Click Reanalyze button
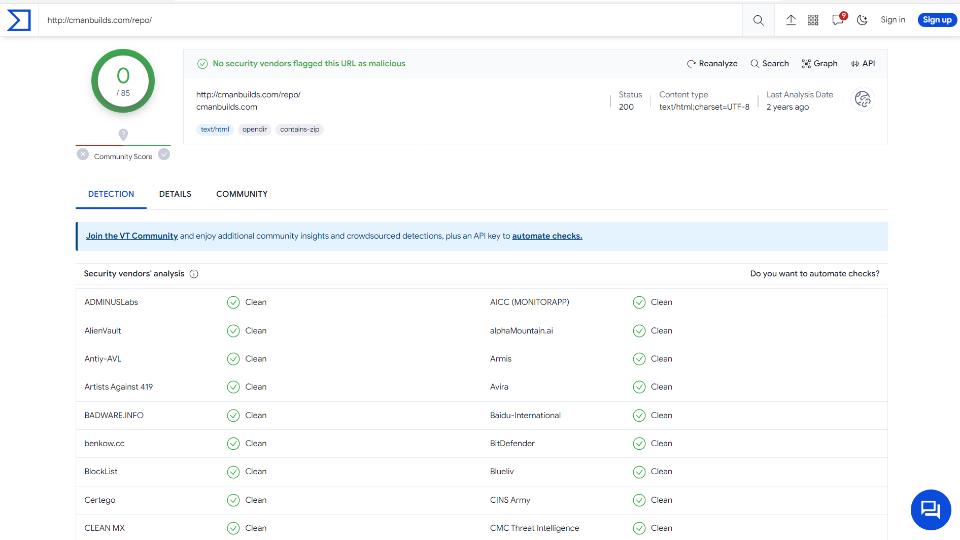The width and height of the screenshot is (960, 540). pos(712,63)
